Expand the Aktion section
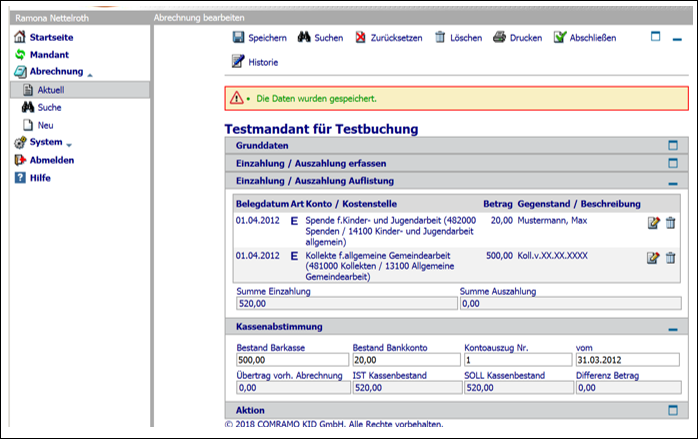 [673, 410]
